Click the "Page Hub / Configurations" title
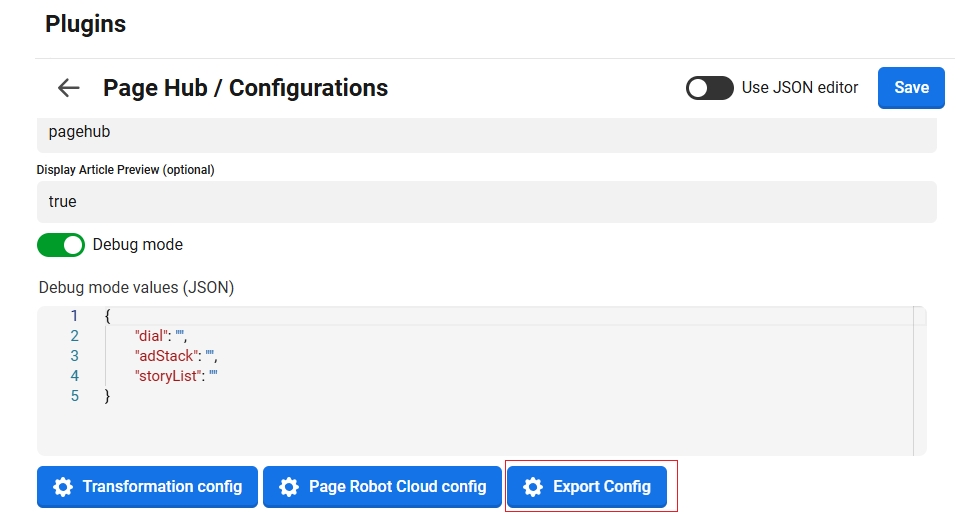This screenshot has height=514, width=977. tap(245, 88)
